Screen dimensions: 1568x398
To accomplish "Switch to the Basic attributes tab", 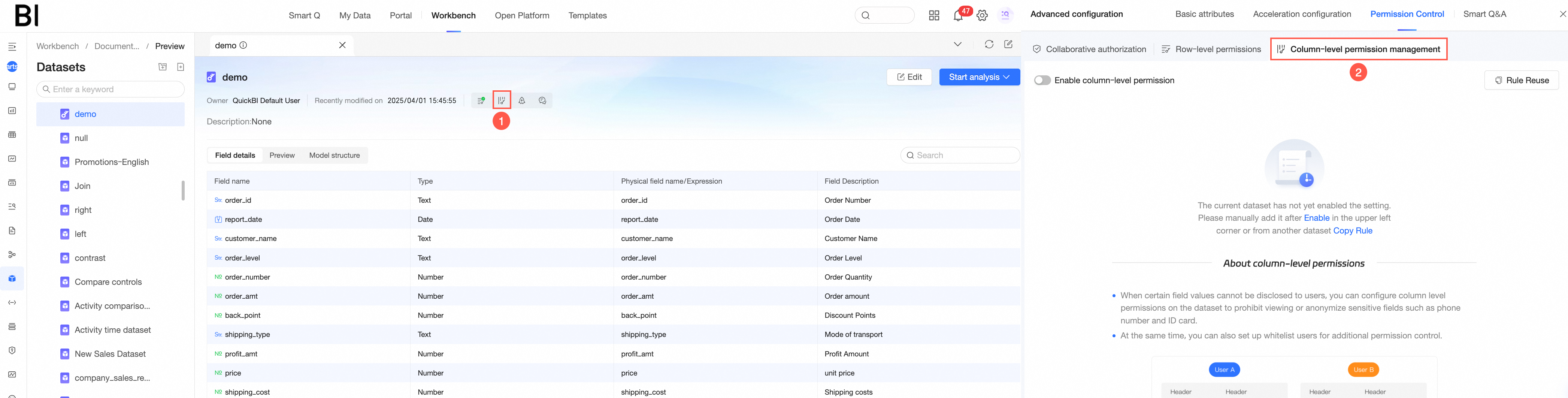I will [x=1205, y=14].
